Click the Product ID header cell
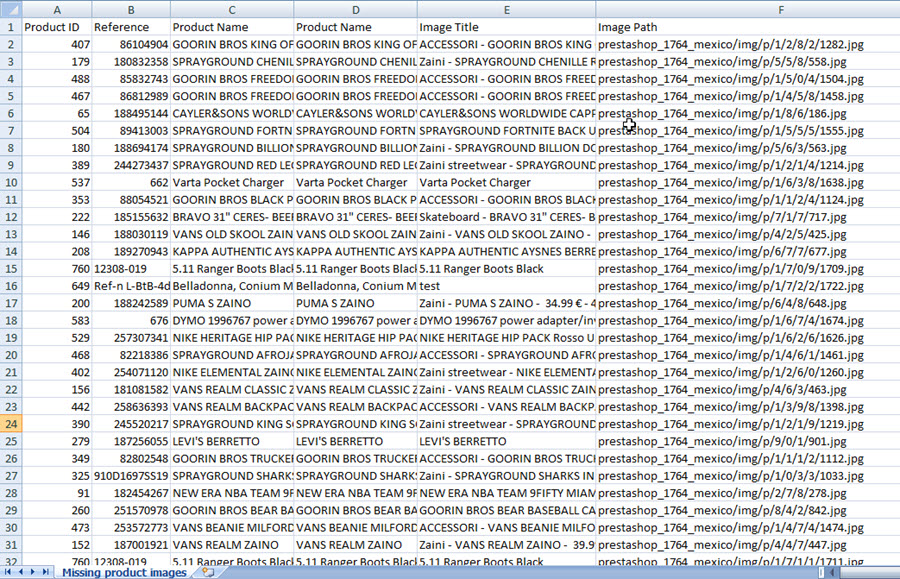The width and height of the screenshot is (900, 579). [x=57, y=27]
